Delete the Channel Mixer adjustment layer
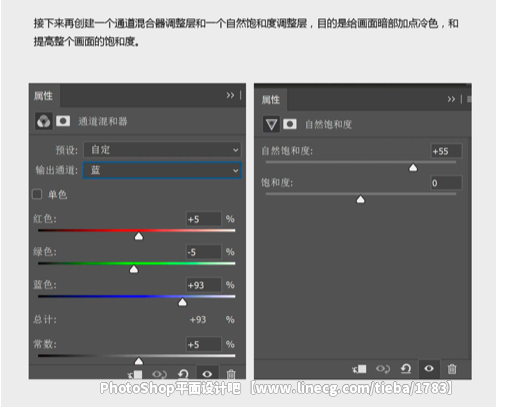 tap(231, 374)
